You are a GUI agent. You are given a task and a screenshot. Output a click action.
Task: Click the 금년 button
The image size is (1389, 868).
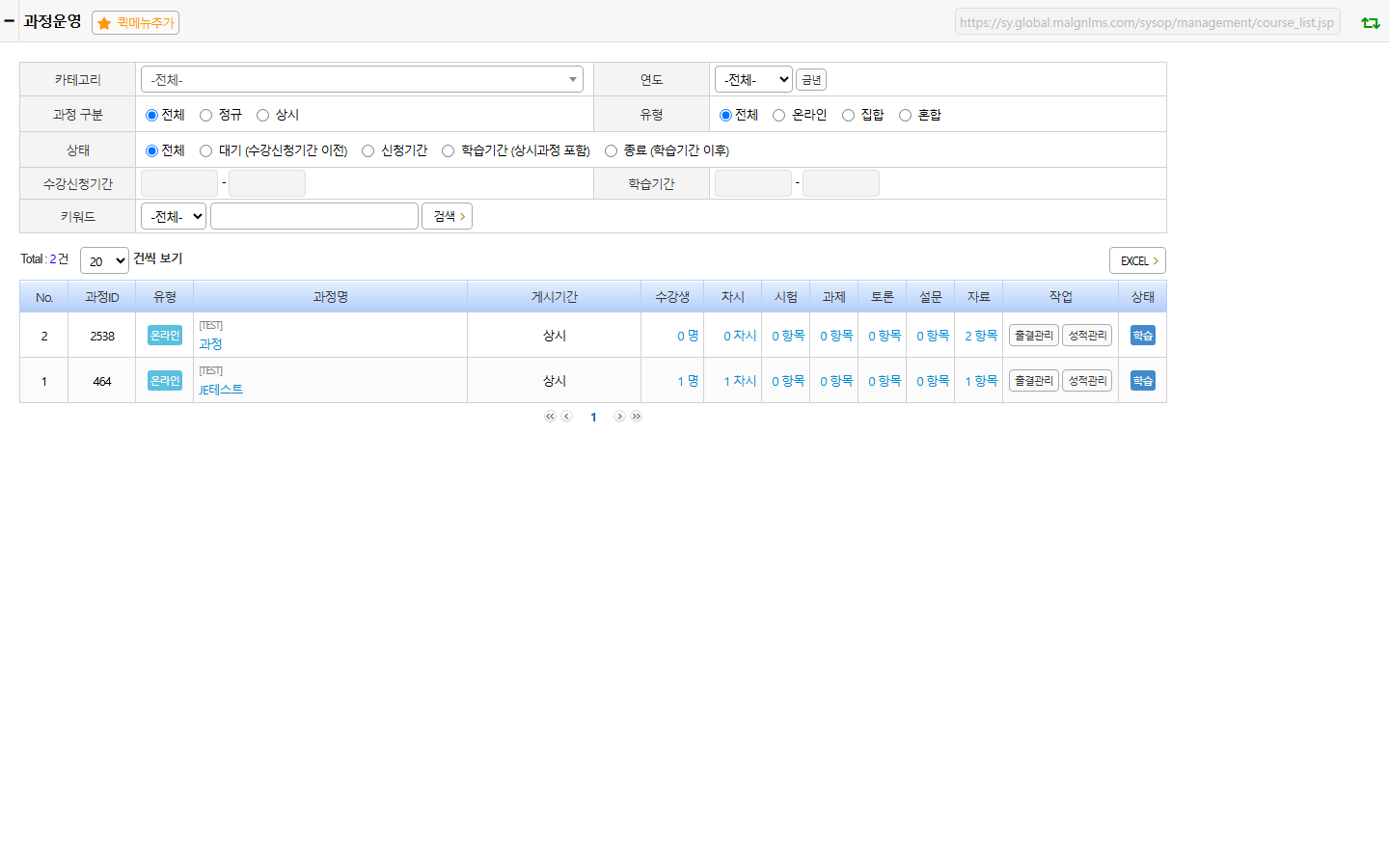pos(811,80)
